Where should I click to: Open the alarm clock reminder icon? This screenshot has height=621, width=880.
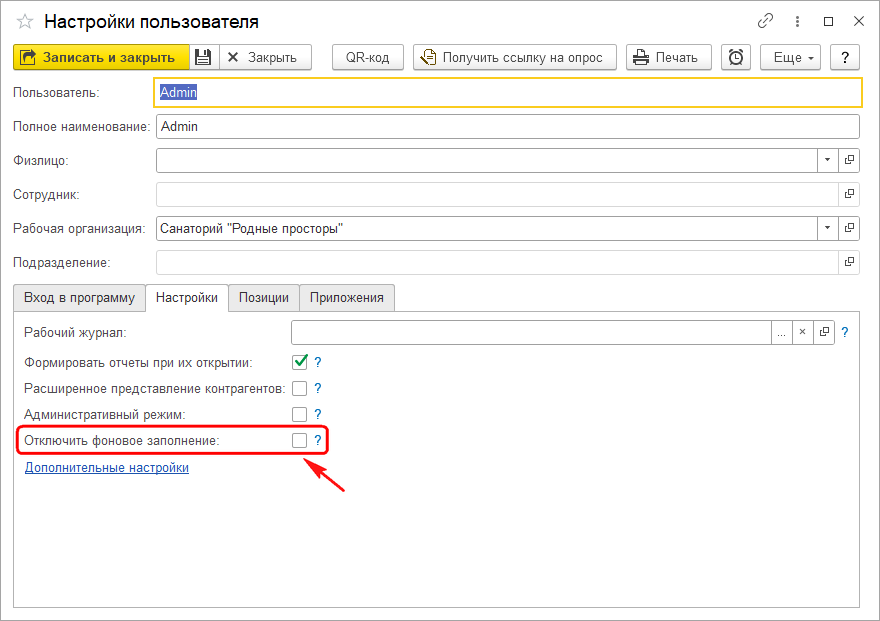[x=736, y=57]
